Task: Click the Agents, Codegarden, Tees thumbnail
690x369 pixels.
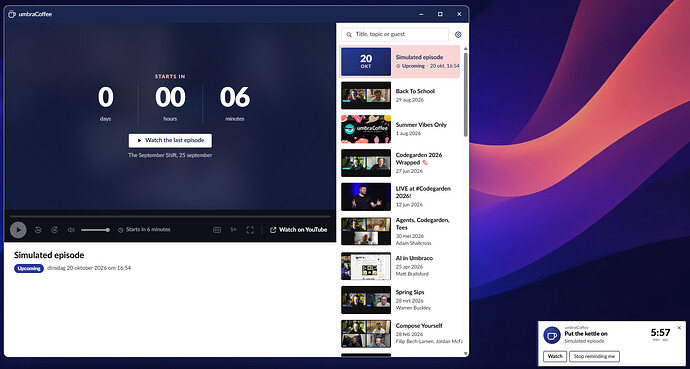Action: point(366,231)
